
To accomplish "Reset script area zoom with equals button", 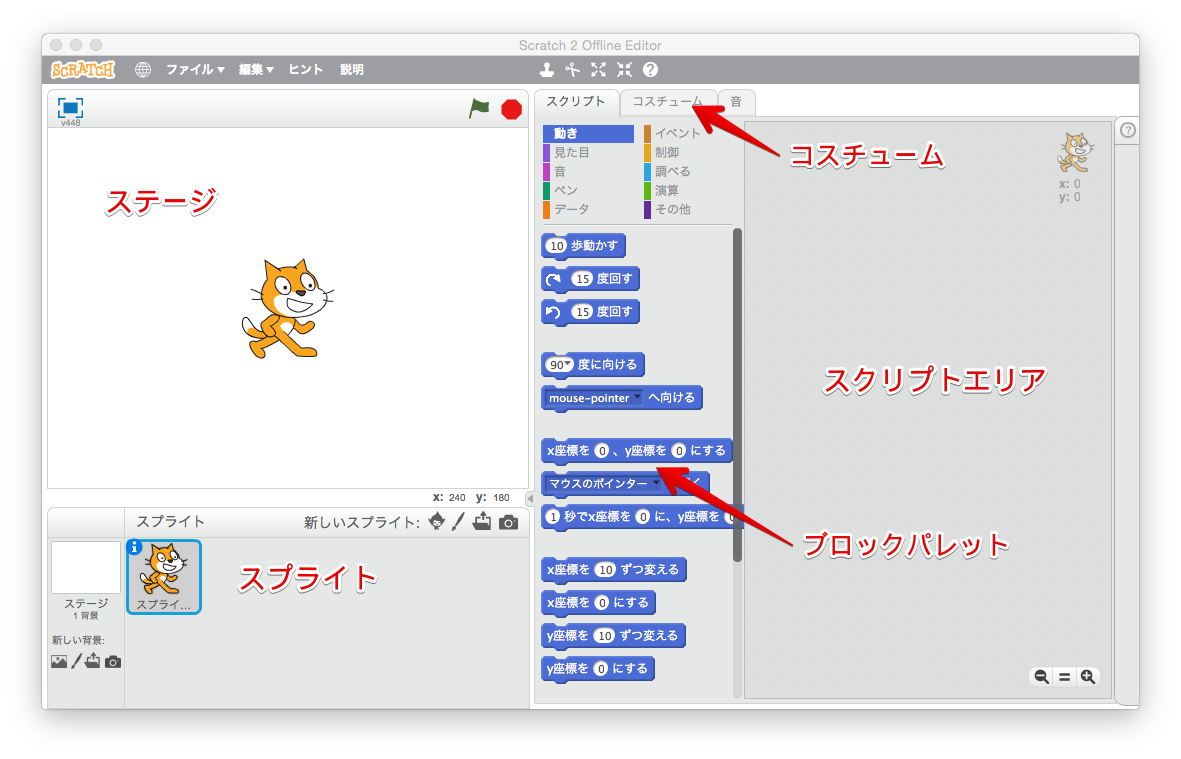I will click(x=1064, y=677).
